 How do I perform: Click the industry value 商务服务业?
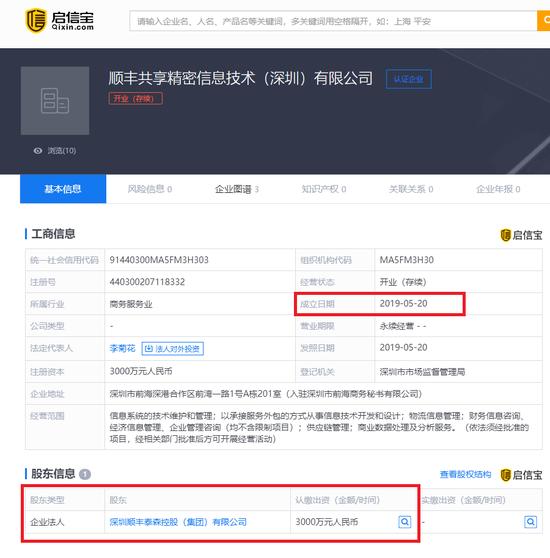coord(131,304)
